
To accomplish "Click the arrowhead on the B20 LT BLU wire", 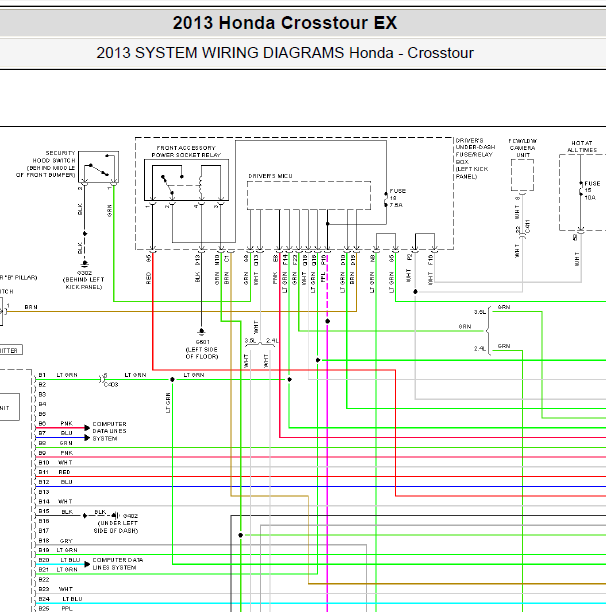I will (x=87, y=564).
